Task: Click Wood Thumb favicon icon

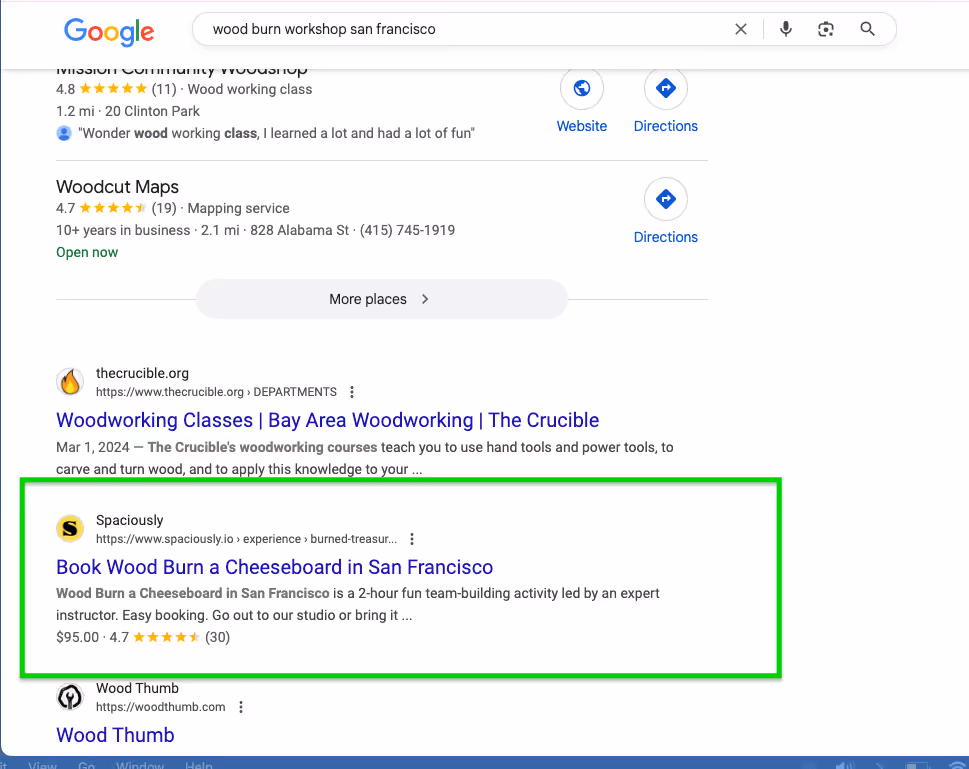Action: (x=70, y=697)
